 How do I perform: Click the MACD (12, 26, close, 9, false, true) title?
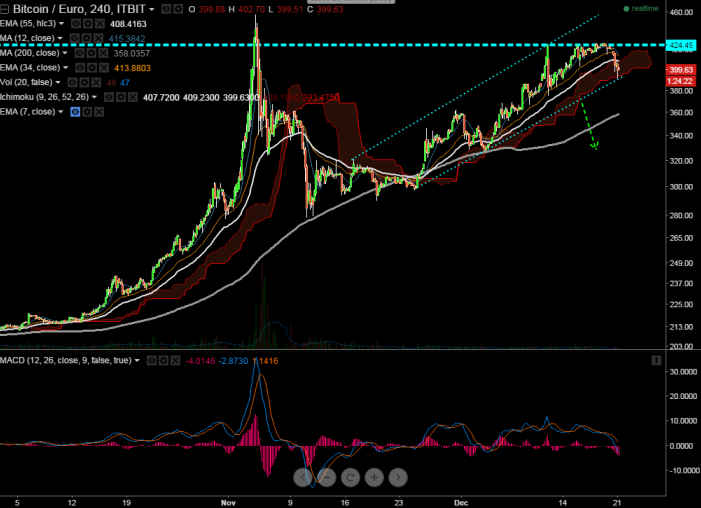[x=66, y=360]
